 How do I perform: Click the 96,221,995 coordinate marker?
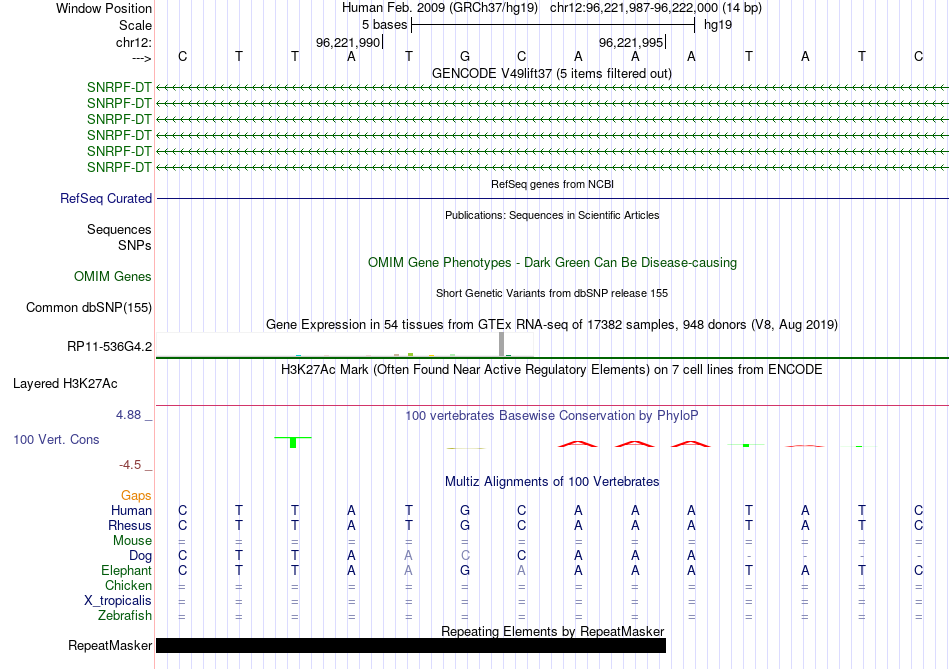tap(632, 42)
